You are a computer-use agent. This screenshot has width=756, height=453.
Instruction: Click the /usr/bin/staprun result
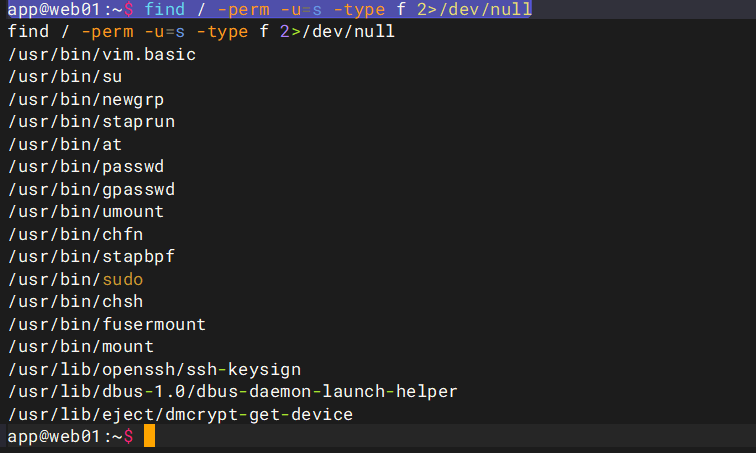(91, 122)
